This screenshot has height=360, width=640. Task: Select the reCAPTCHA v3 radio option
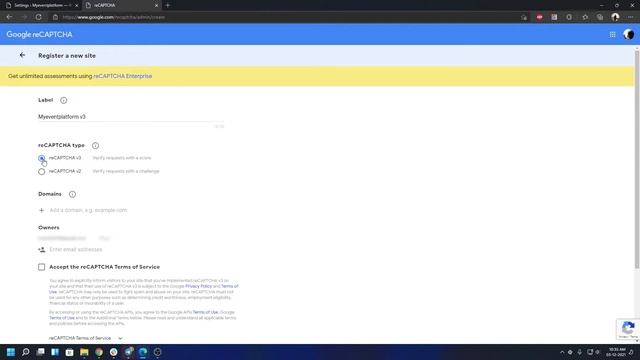click(42, 158)
